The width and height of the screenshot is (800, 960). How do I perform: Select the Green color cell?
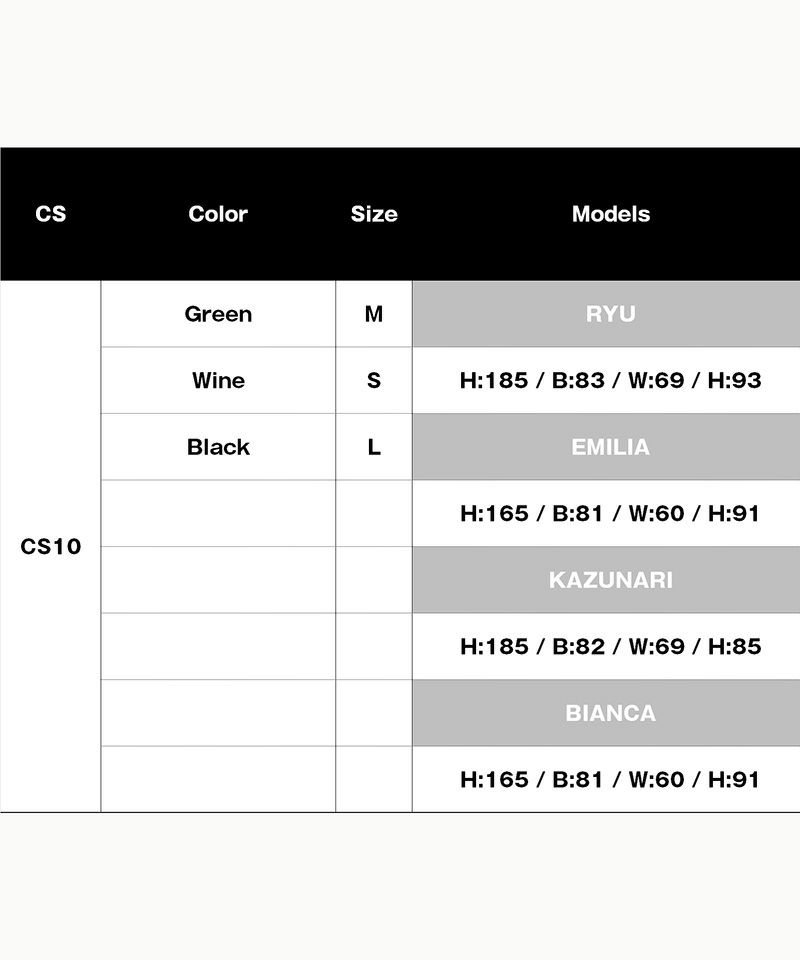(x=218, y=314)
